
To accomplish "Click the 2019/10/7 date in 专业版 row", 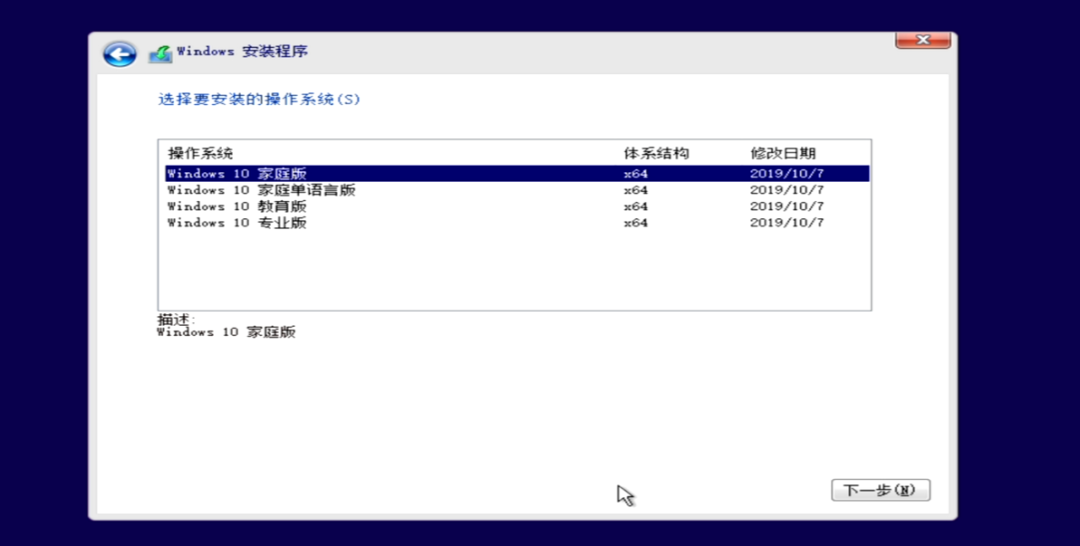I will [x=787, y=223].
